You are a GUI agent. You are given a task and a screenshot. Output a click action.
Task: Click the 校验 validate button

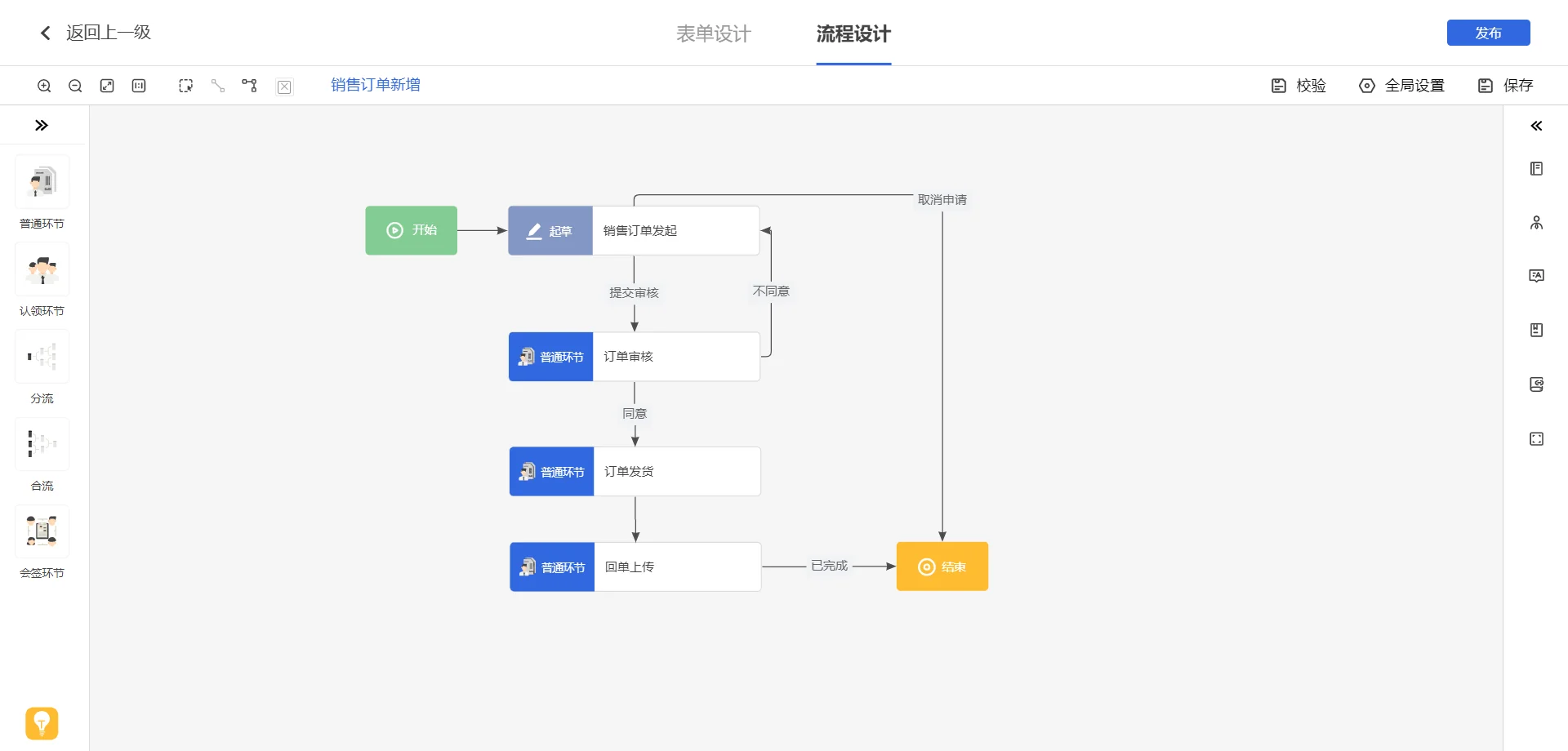point(1298,86)
